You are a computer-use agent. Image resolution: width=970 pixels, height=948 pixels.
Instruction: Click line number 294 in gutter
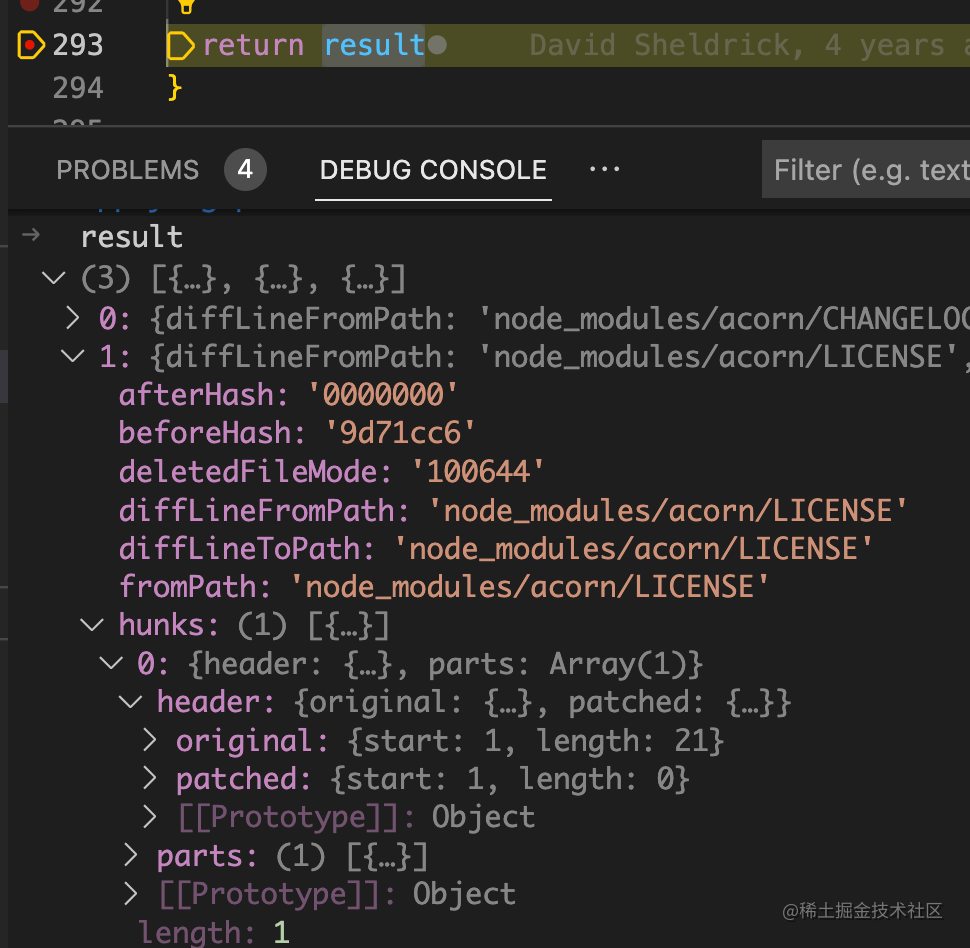(77, 88)
